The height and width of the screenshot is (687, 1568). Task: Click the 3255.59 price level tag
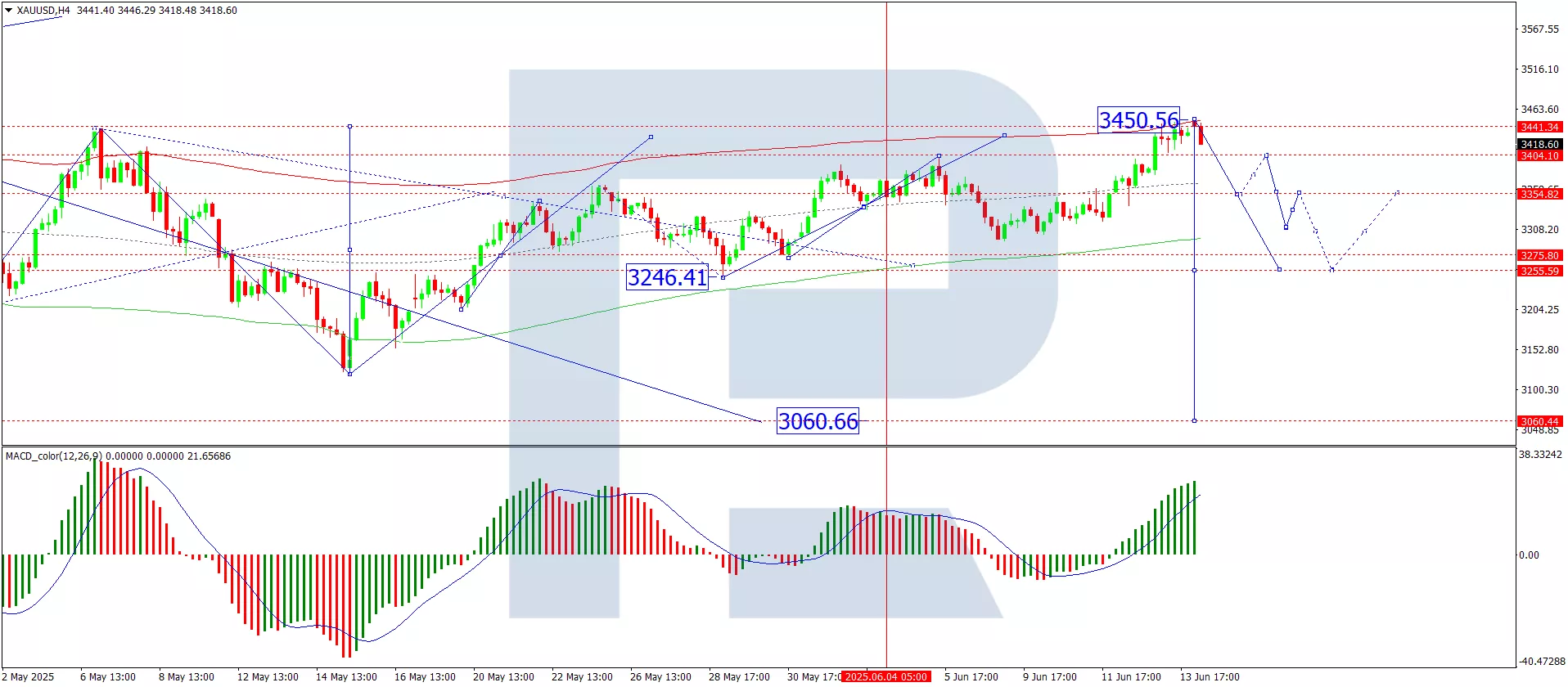(x=1539, y=271)
